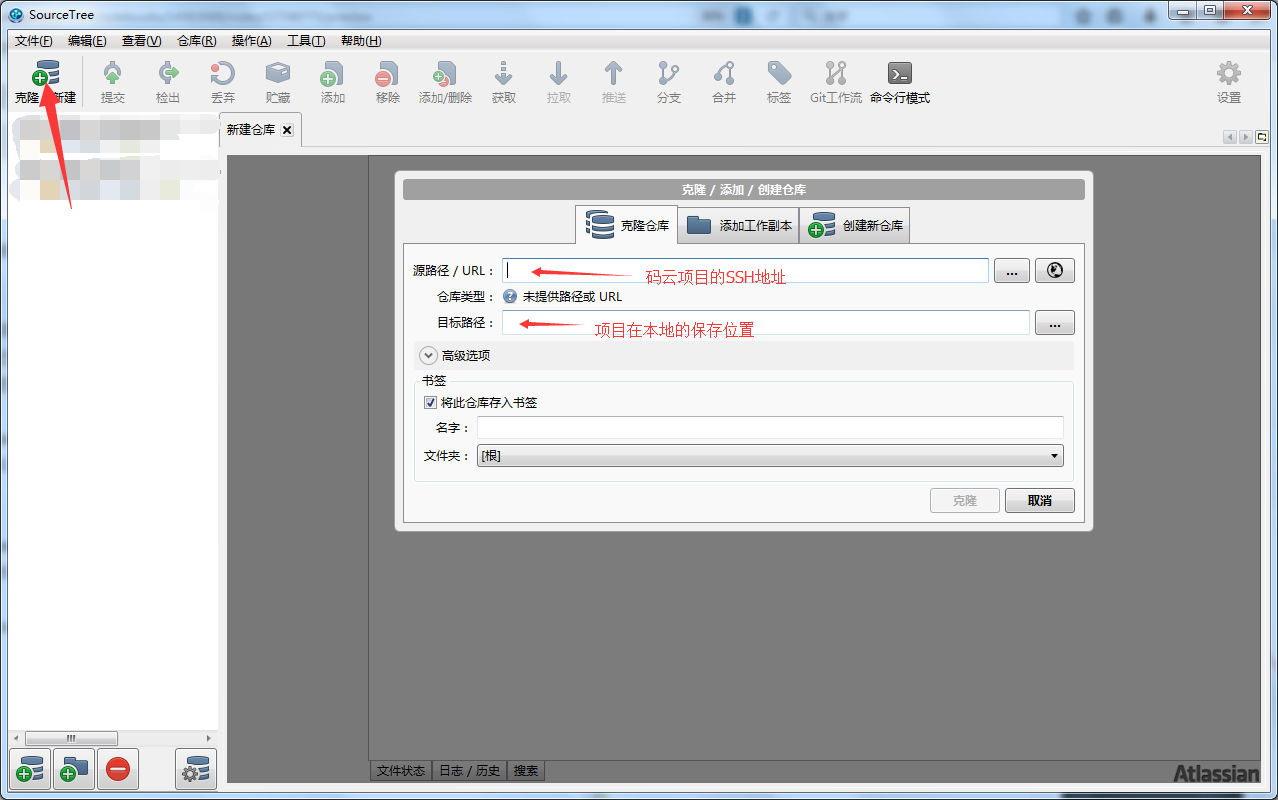Open the Git工作流 toolbar icon
The width and height of the screenshot is (1278, 800).
[836, 73]
